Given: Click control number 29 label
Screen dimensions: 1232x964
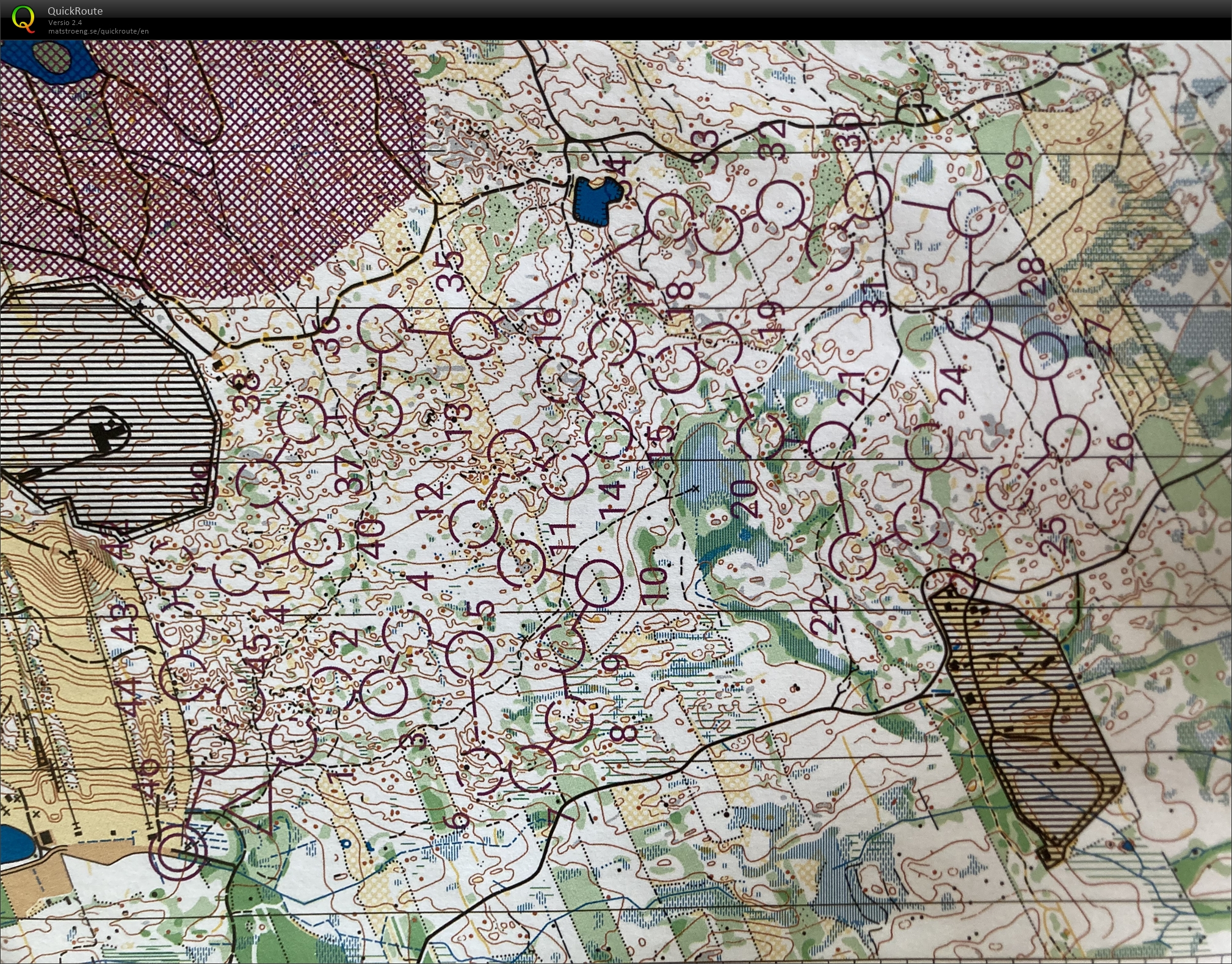Looking at the screenshot, I should tap(1018, 169).
